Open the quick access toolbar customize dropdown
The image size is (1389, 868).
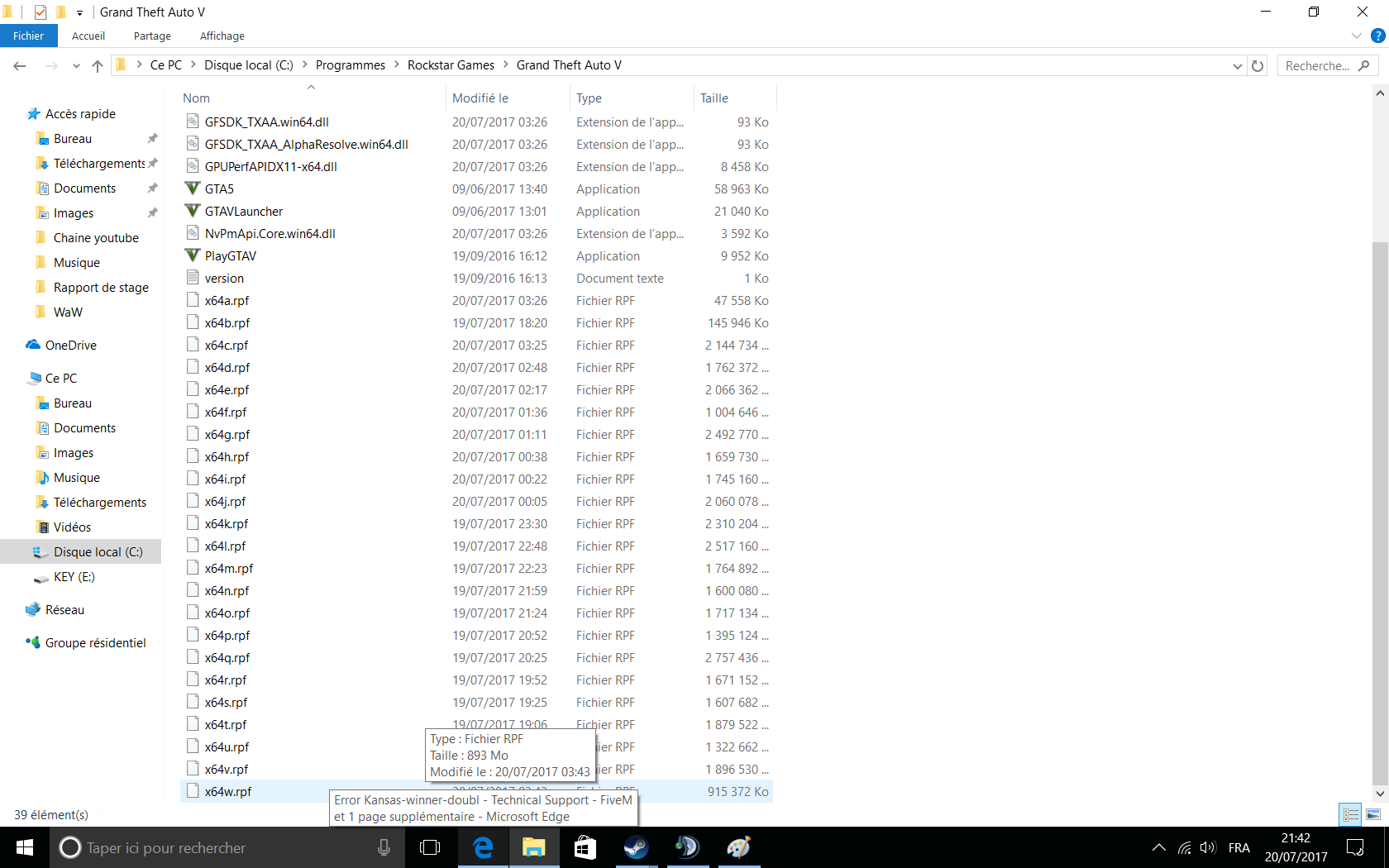click(79, 12)
